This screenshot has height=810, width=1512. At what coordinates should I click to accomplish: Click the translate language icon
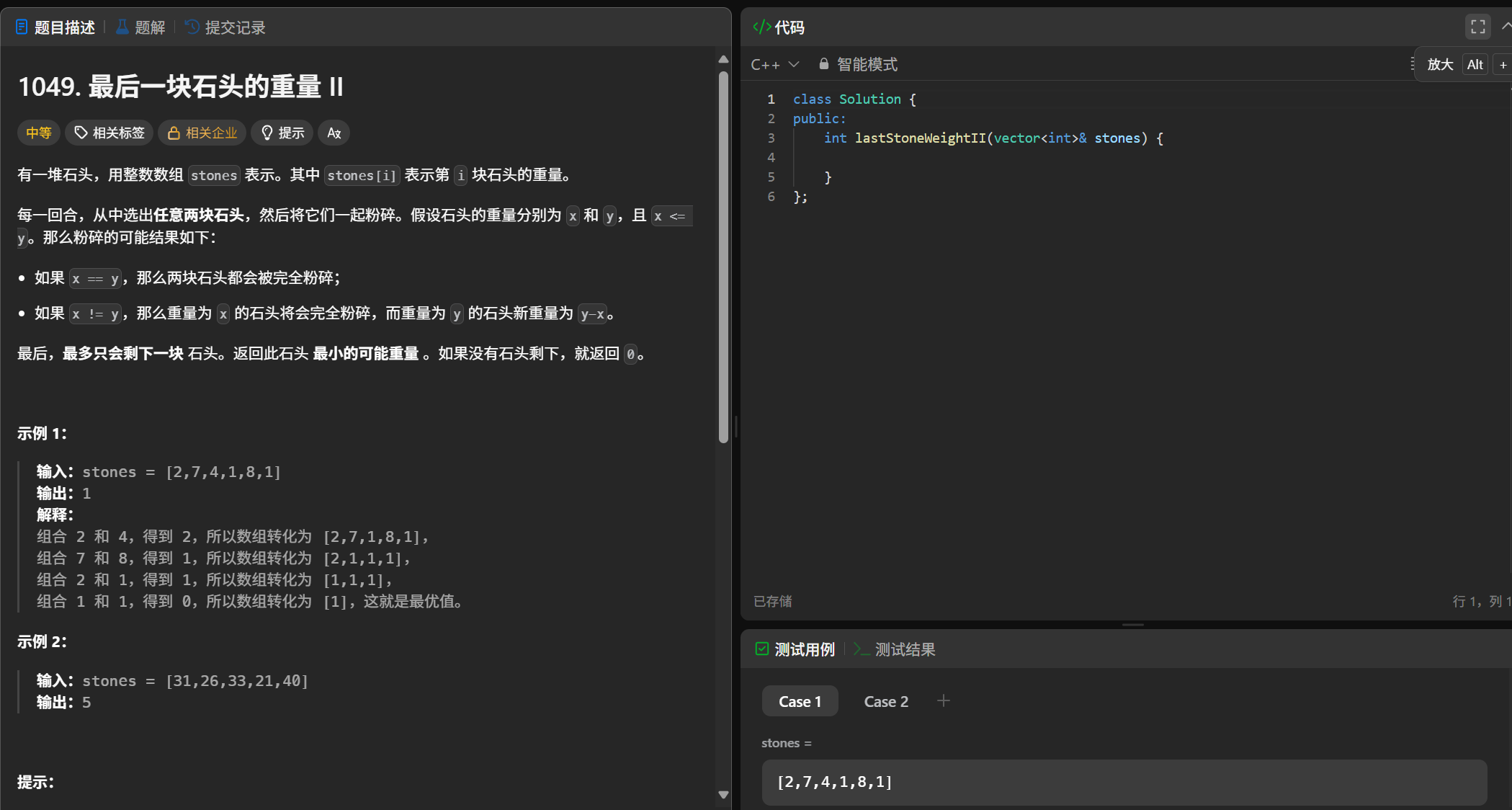[x=334, y=133]
